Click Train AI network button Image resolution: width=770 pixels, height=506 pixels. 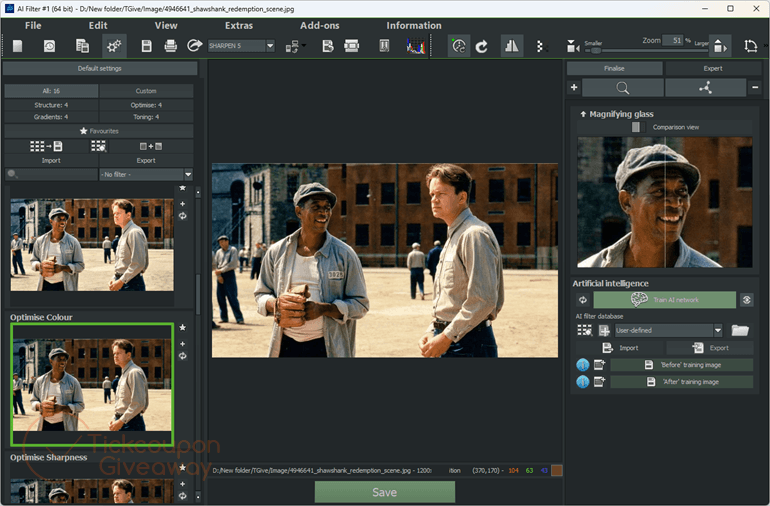tap(664, 300)
